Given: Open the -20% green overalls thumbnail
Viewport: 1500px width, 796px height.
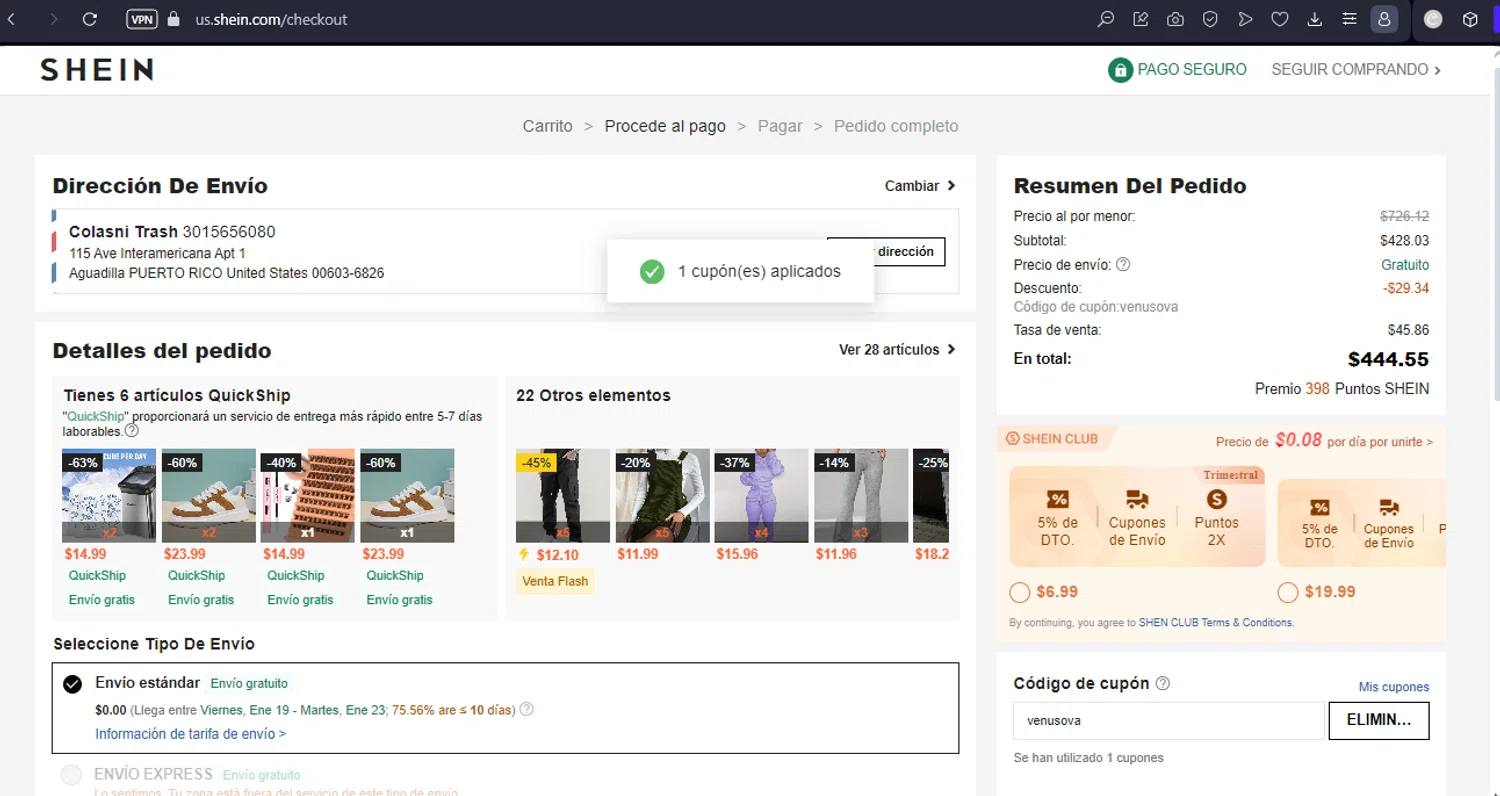Looking at the screenshot, I should point(662,495).
